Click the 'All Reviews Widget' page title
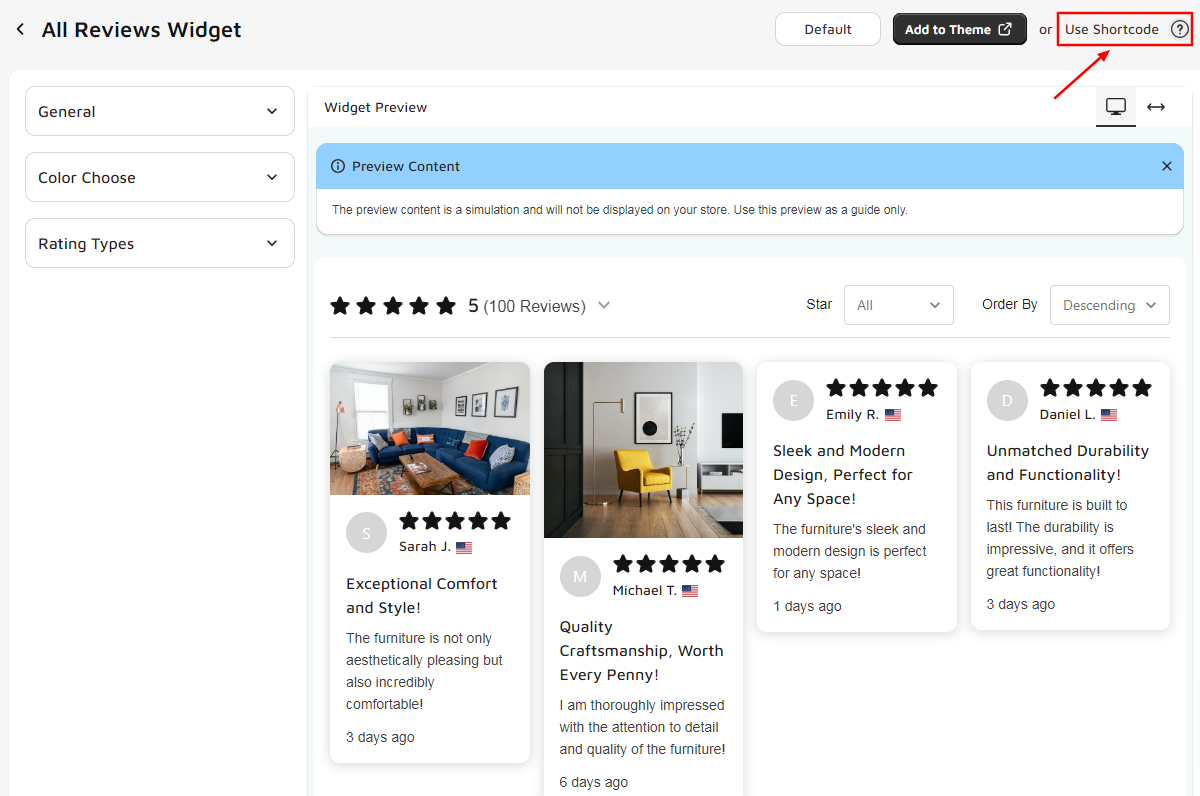The width and height of the screenshot is (1200, 796). (x=141, y=30)
